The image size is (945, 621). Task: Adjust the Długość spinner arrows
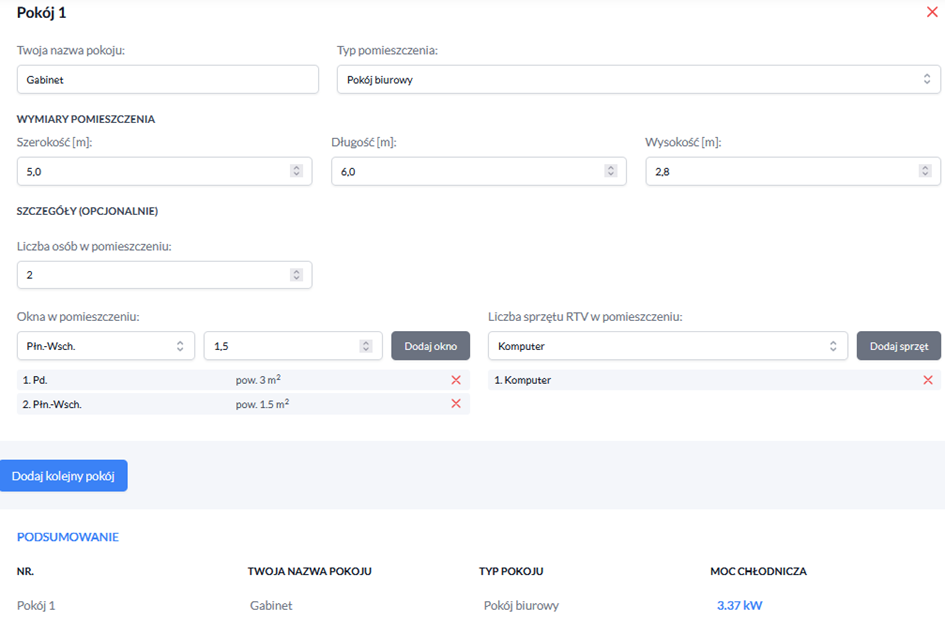coord(610,172)
